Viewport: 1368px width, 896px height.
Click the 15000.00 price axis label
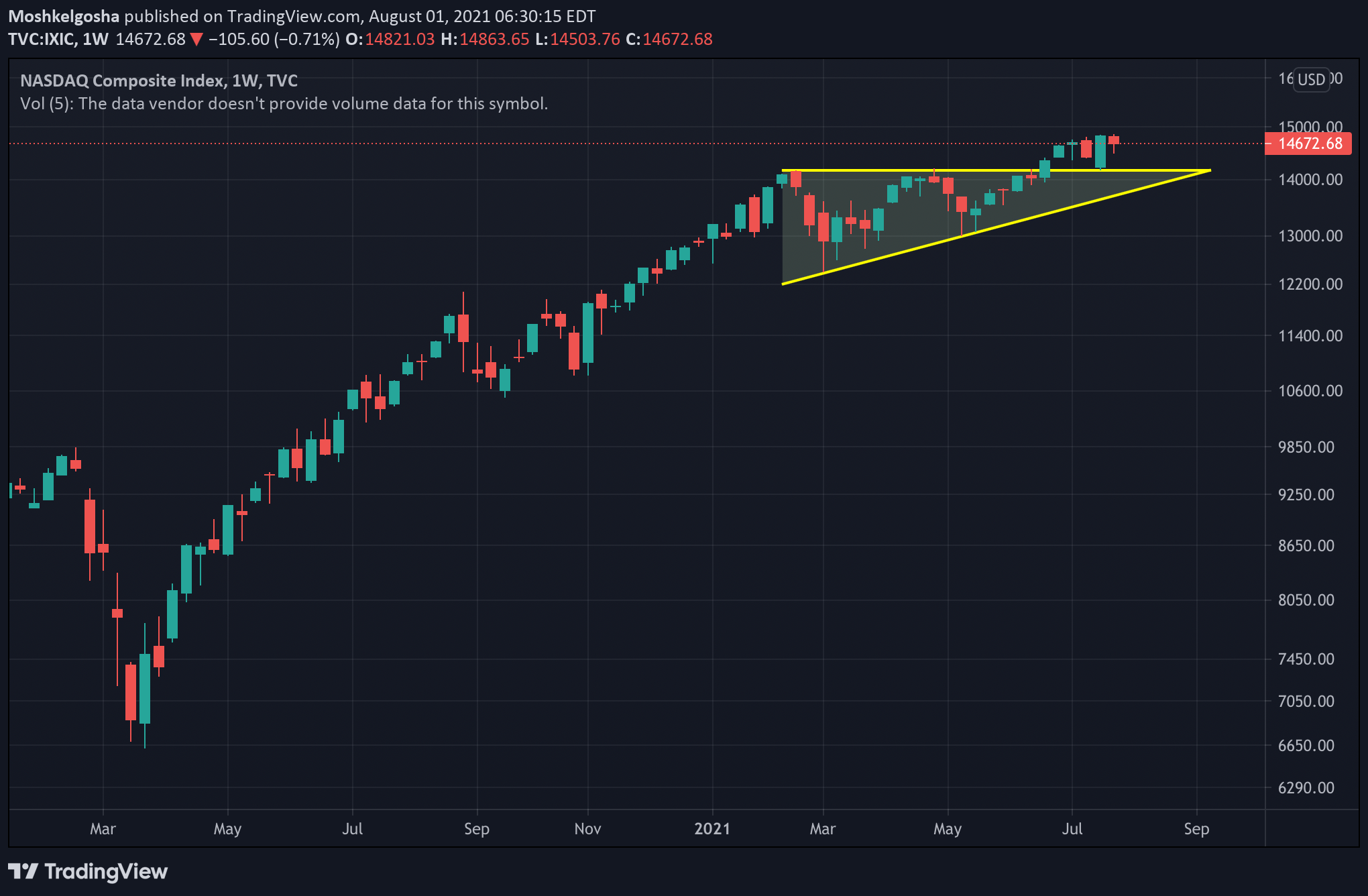pyautogui.click(x=1310, y=127)
